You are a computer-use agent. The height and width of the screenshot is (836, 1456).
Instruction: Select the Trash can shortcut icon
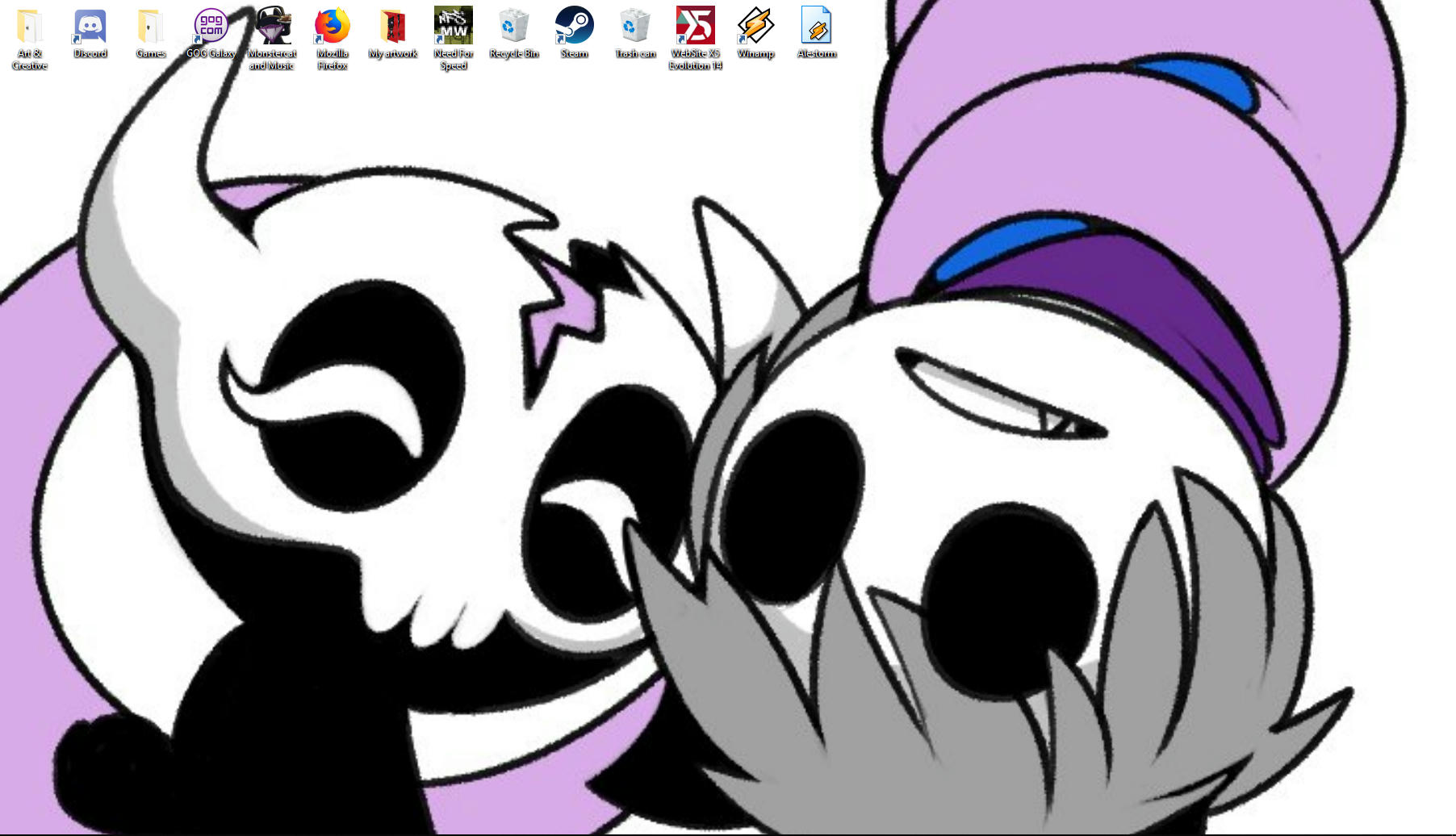[x=635, y=27]
